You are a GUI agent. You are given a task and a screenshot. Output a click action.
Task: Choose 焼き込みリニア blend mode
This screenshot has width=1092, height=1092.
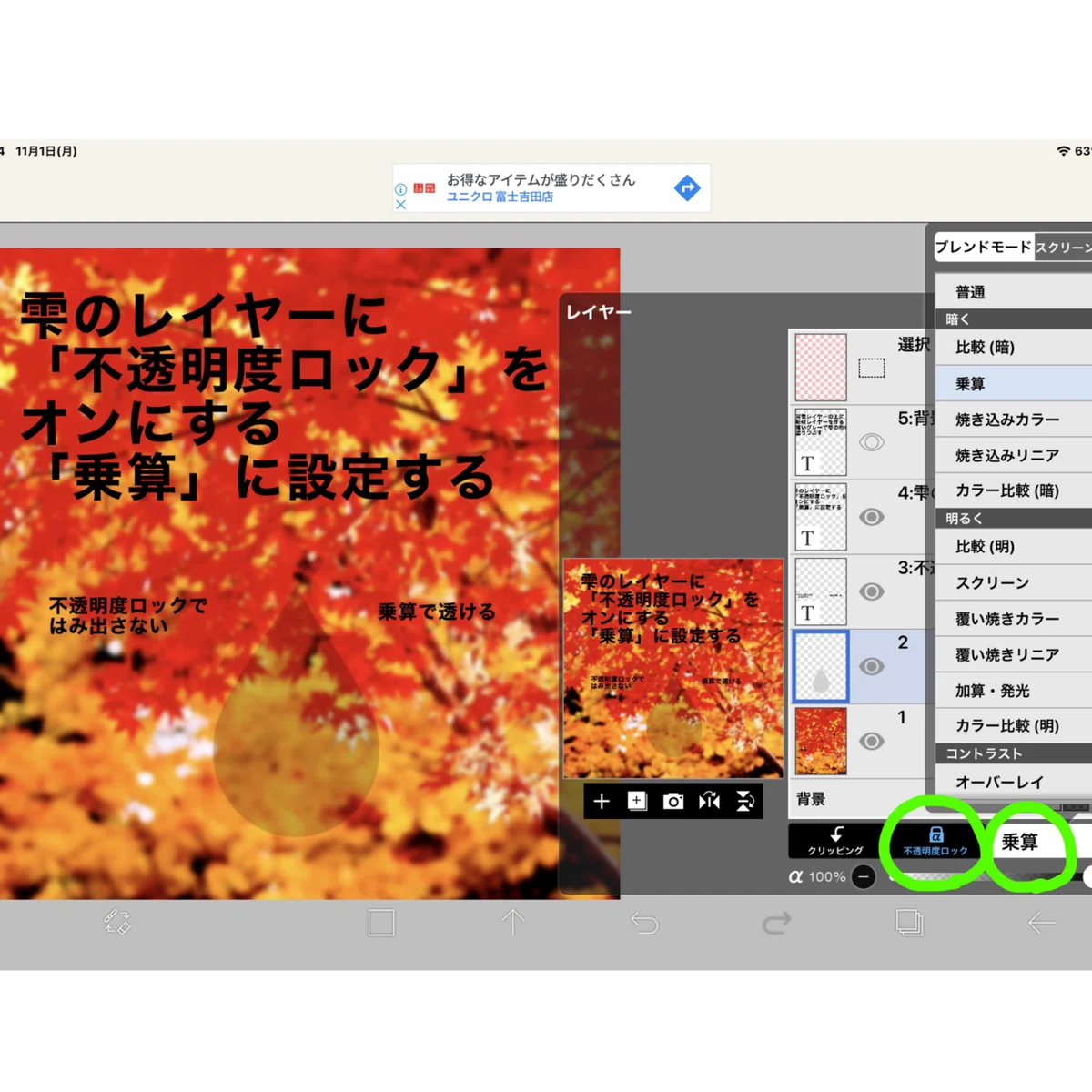[1014, 455]
